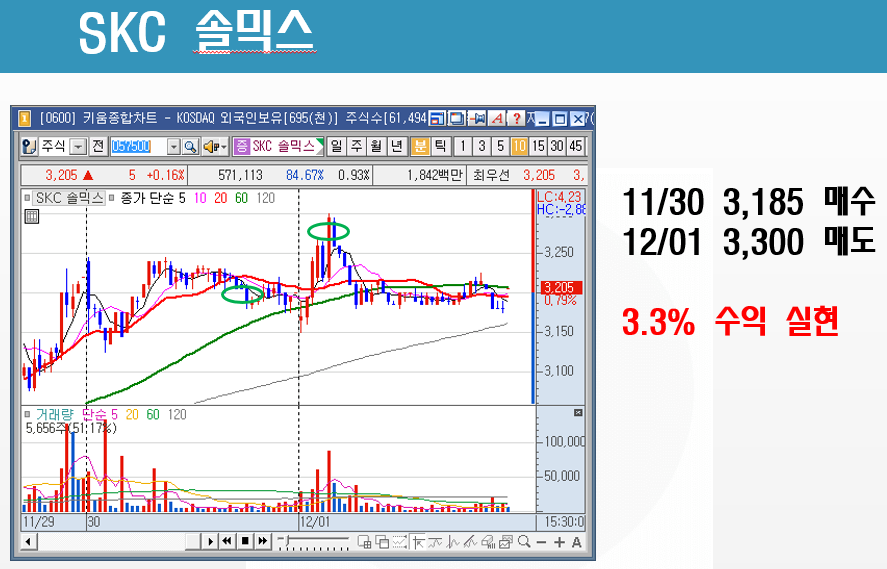The width and height of the screenshot is (887, 569).
Task: Click the SKC 솔믹스 chart legend label
Action: pos(70,198)
